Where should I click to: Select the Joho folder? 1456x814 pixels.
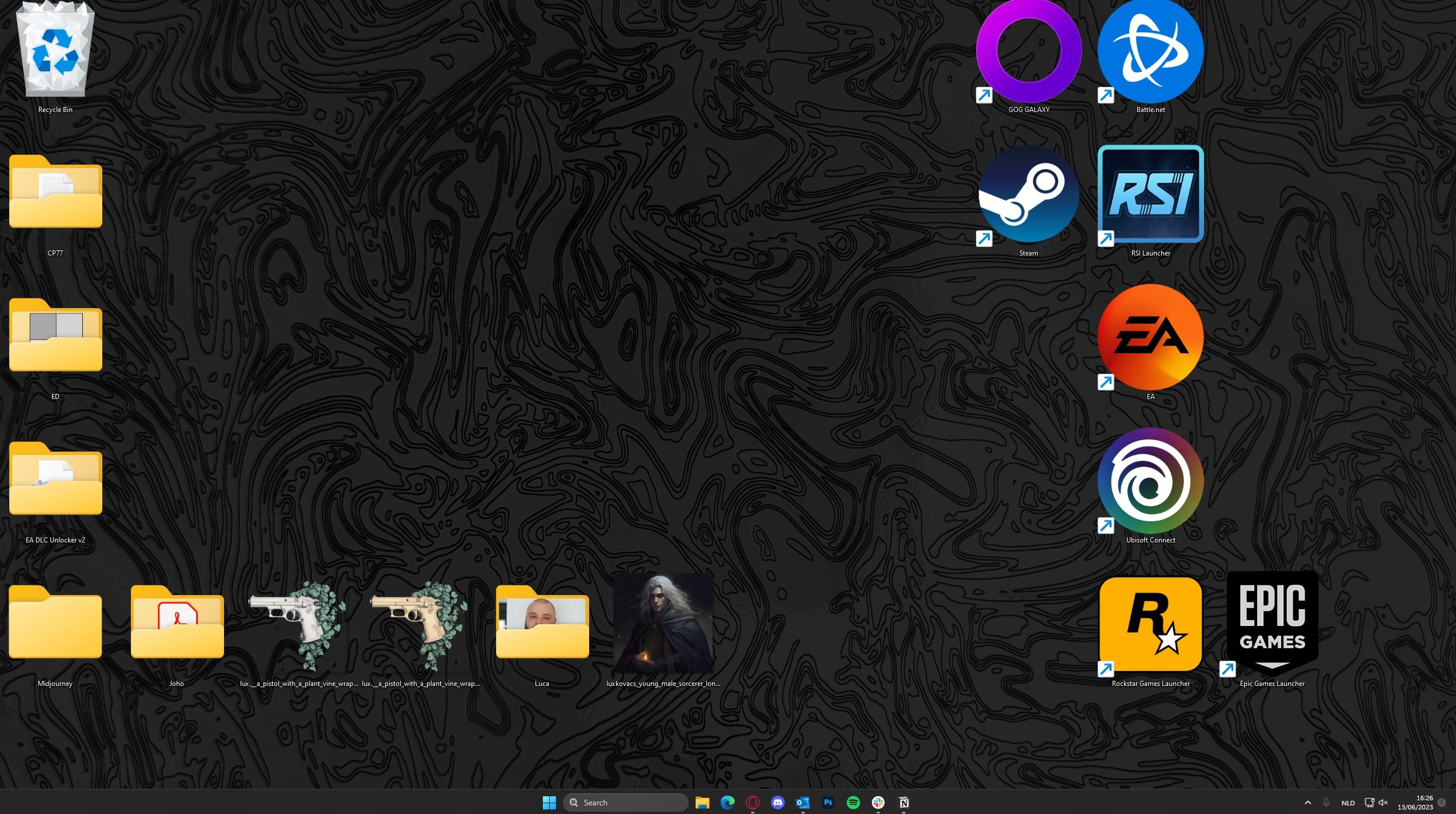[177, 622]
